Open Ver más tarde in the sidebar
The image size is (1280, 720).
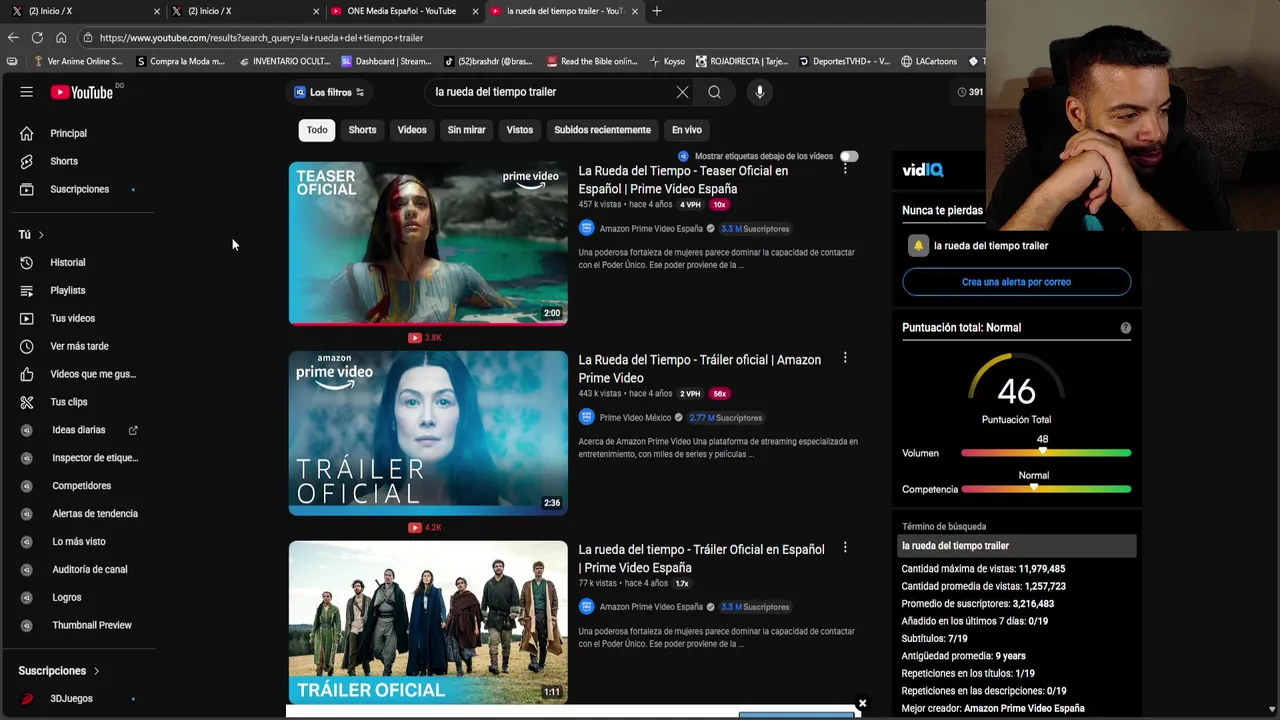(x=80, y=346)
